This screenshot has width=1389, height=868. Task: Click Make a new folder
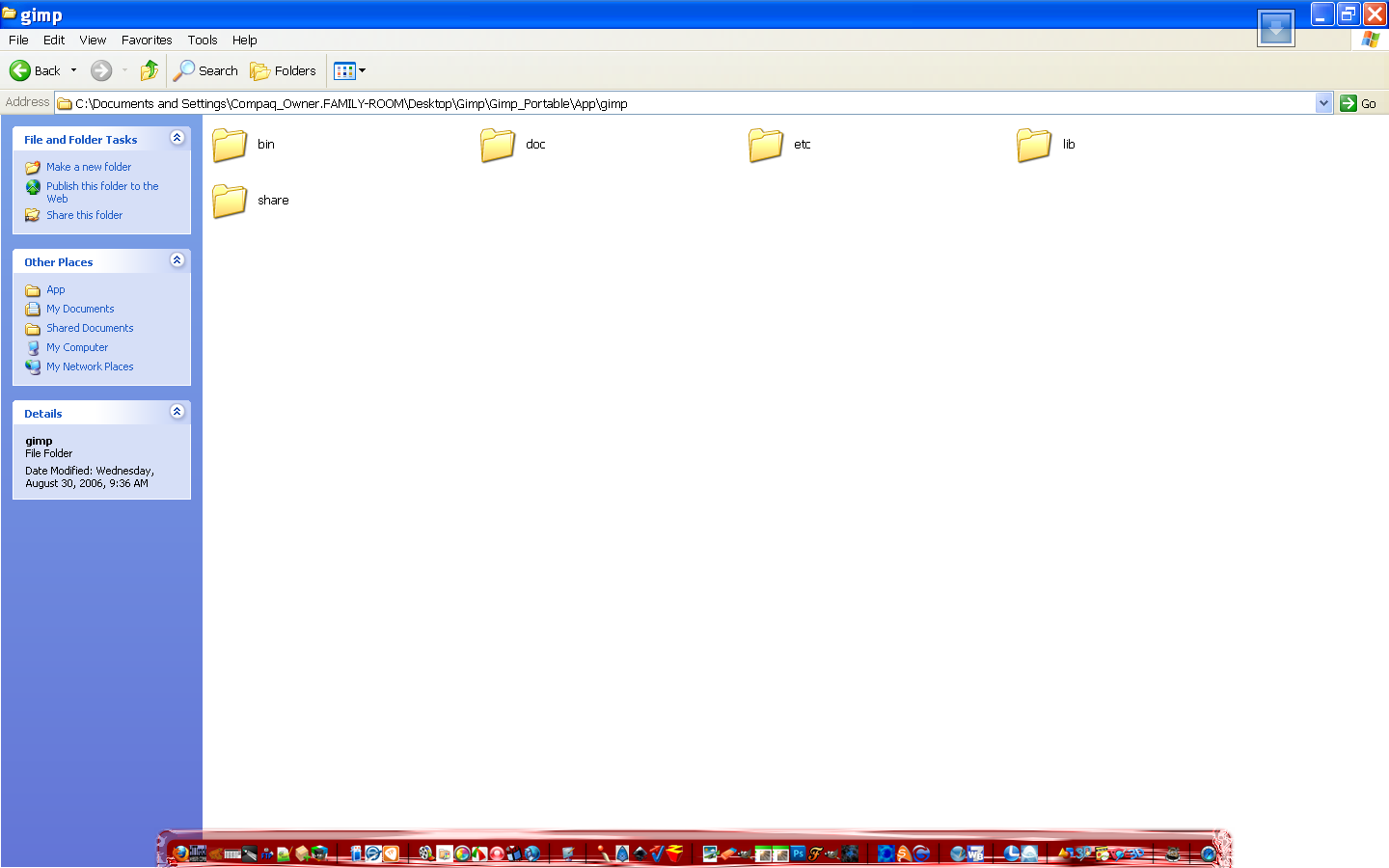pyautogui.click(x=89, y=167)
